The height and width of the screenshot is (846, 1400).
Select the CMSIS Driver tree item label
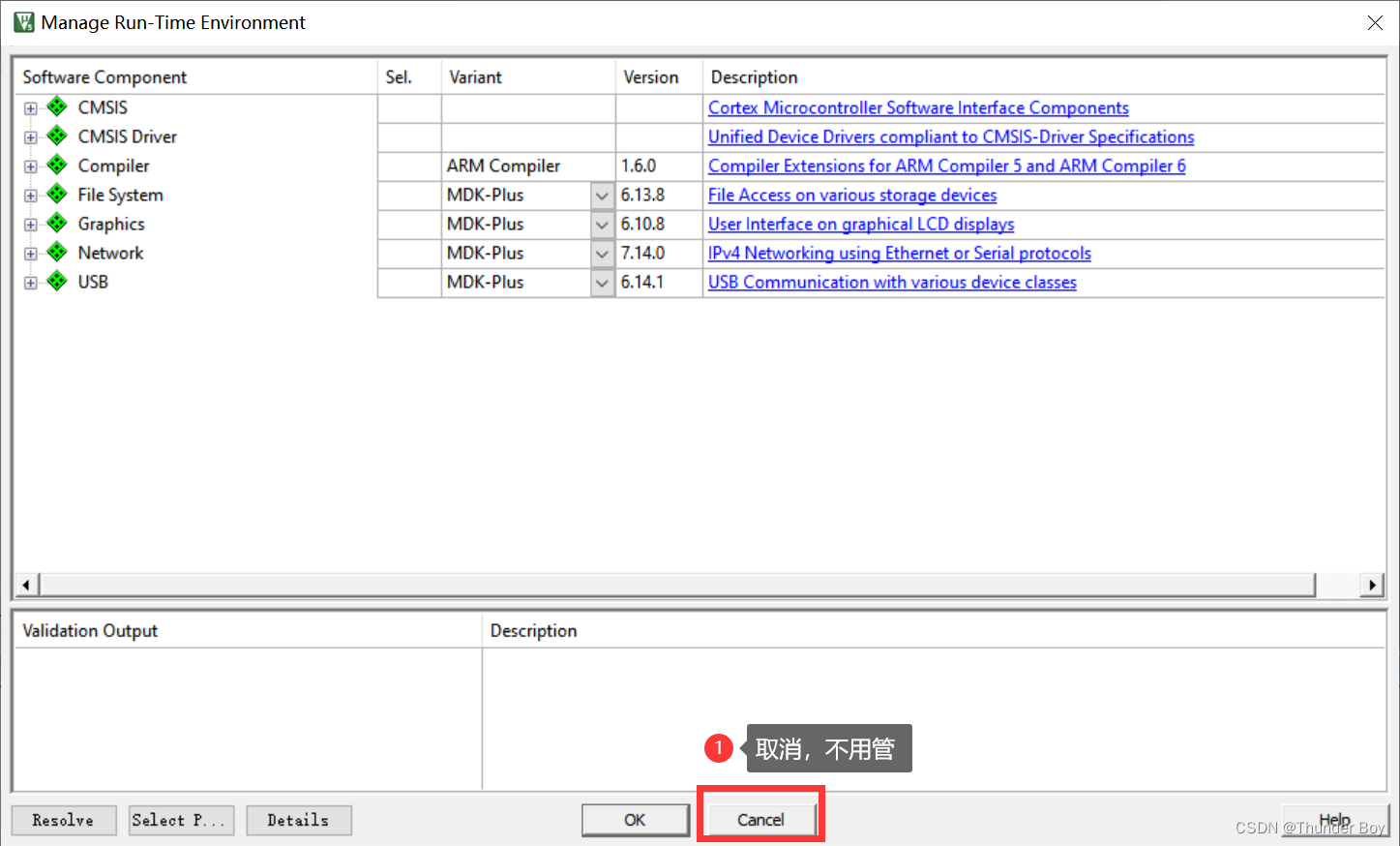[x=128, y=136]
